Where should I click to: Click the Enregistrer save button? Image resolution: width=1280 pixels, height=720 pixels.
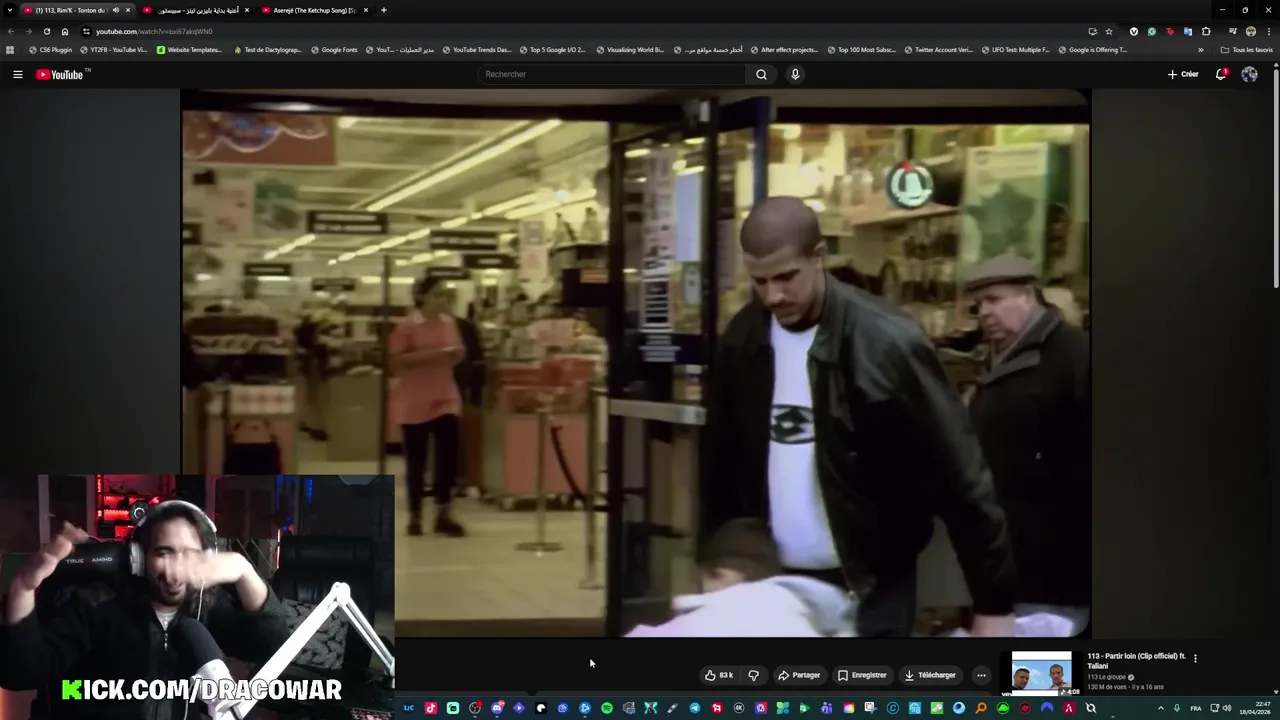tap(862, 675)
